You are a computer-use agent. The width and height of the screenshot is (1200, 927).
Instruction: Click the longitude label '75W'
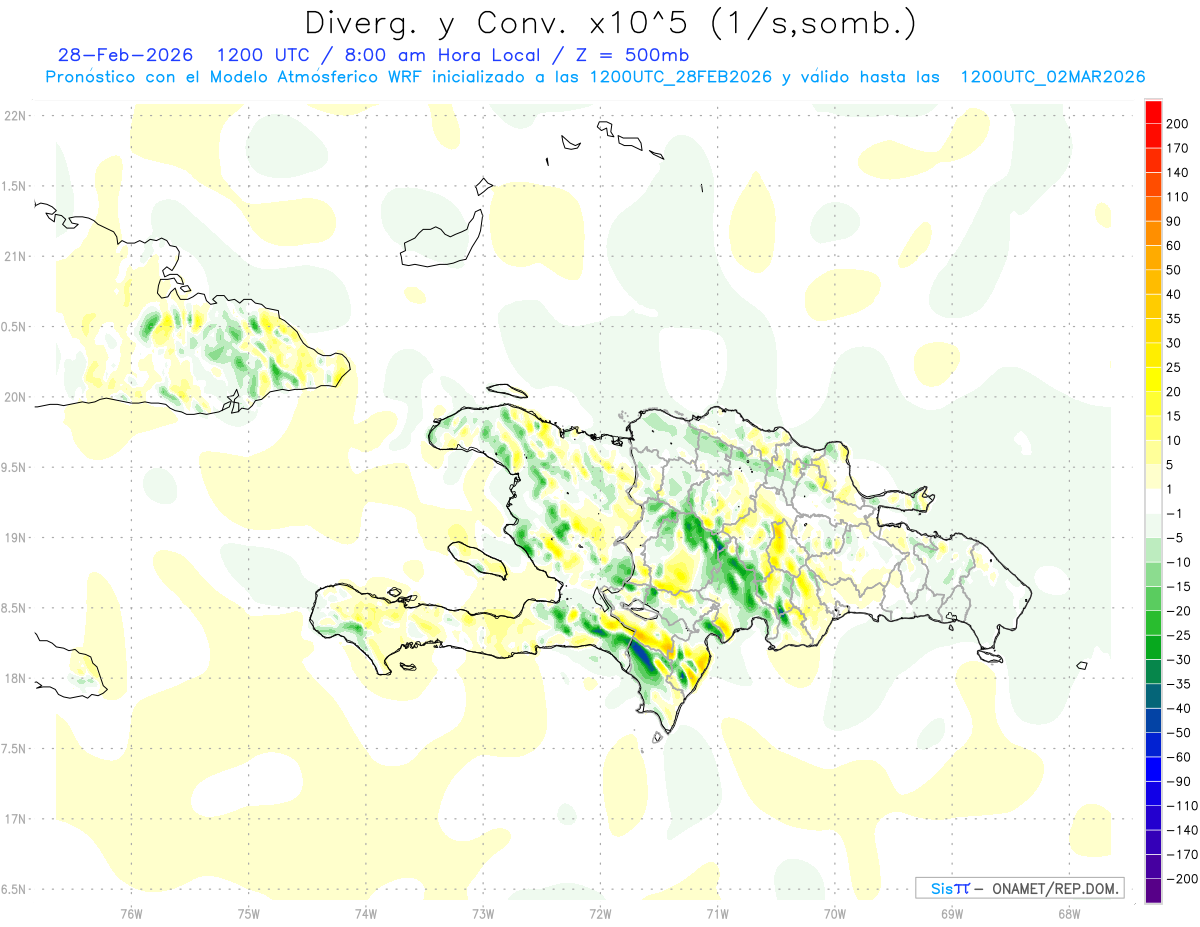(249, 914)
